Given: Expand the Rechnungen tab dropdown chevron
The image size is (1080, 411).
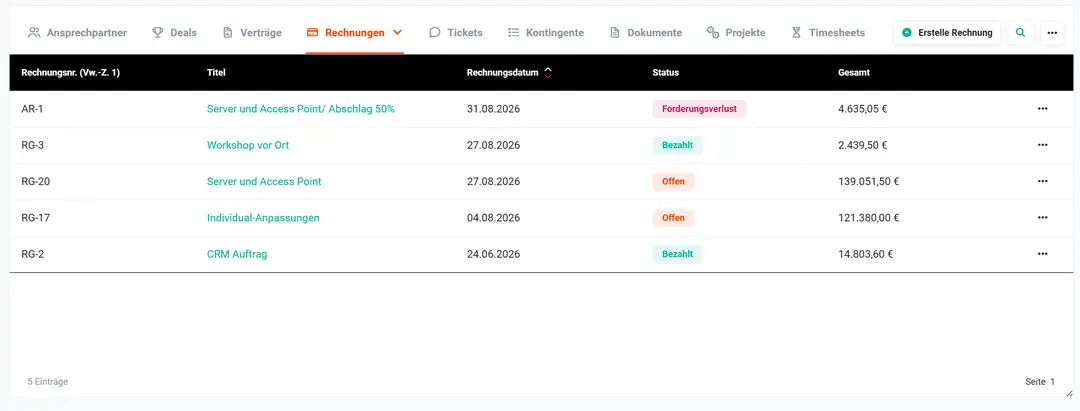Looking at the screenshot, I should pos(397,32).
